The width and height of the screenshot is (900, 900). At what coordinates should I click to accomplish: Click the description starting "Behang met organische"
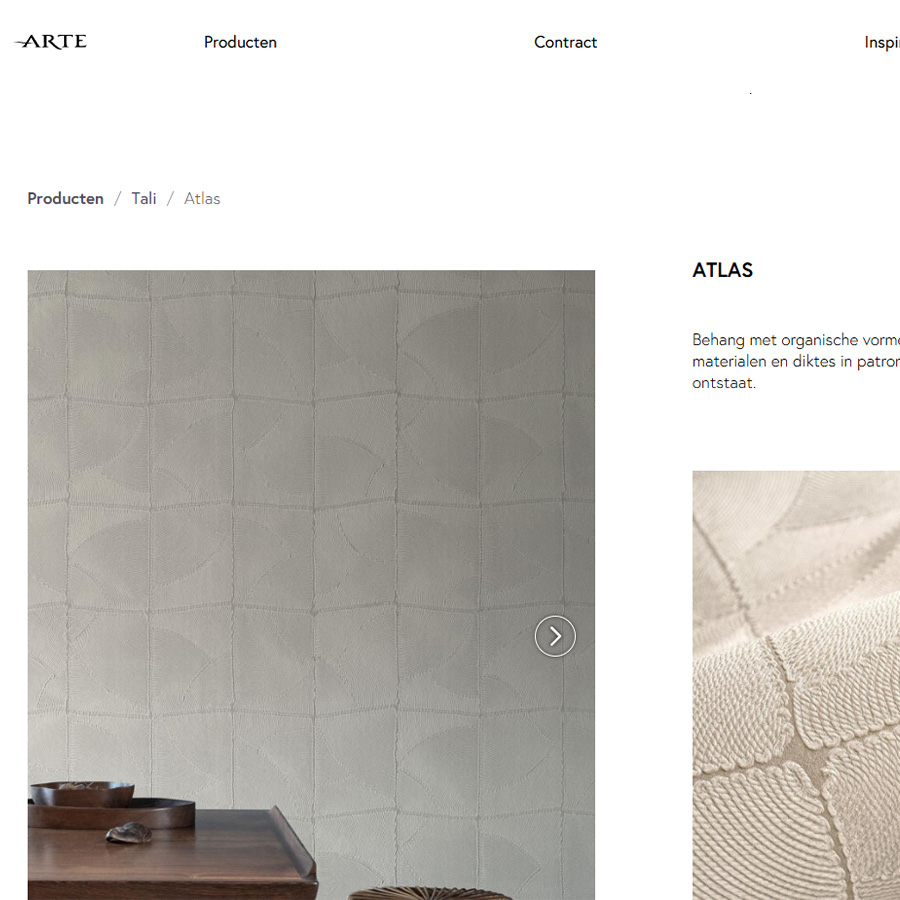tap(796, 361)
